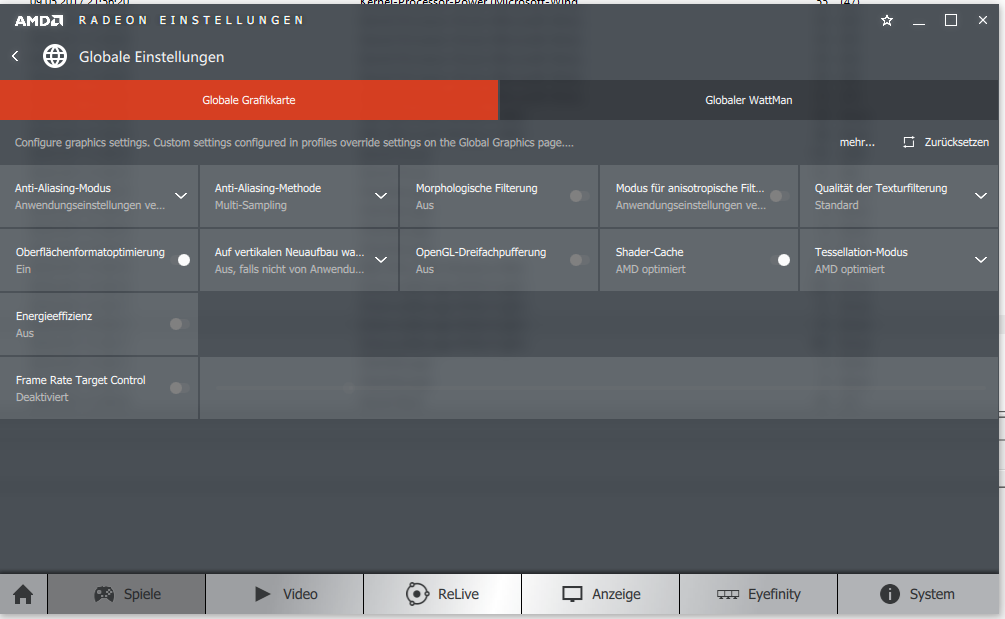Go back using the arrow icon
This screenshot has height=619, width=1005.
(15, 56)
